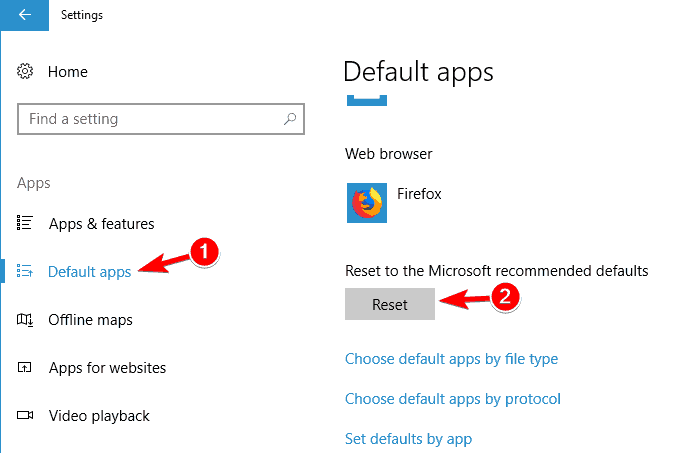Click the Default apps sidebar icon
The height and width of the screenshot is (453, 687).
coord(25,271)
